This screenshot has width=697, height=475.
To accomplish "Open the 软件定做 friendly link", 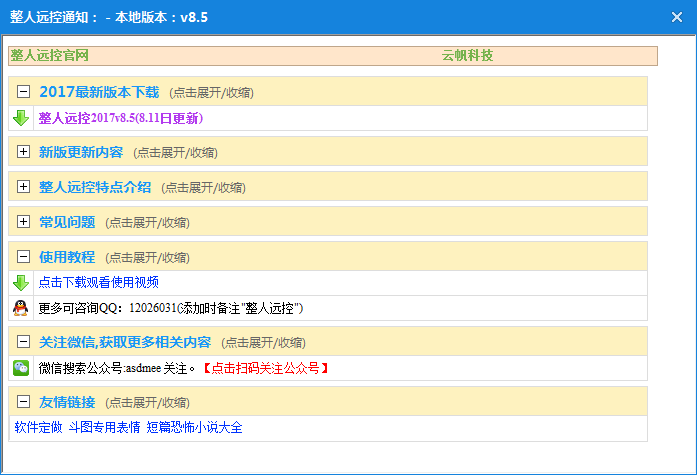I will 38,428.
